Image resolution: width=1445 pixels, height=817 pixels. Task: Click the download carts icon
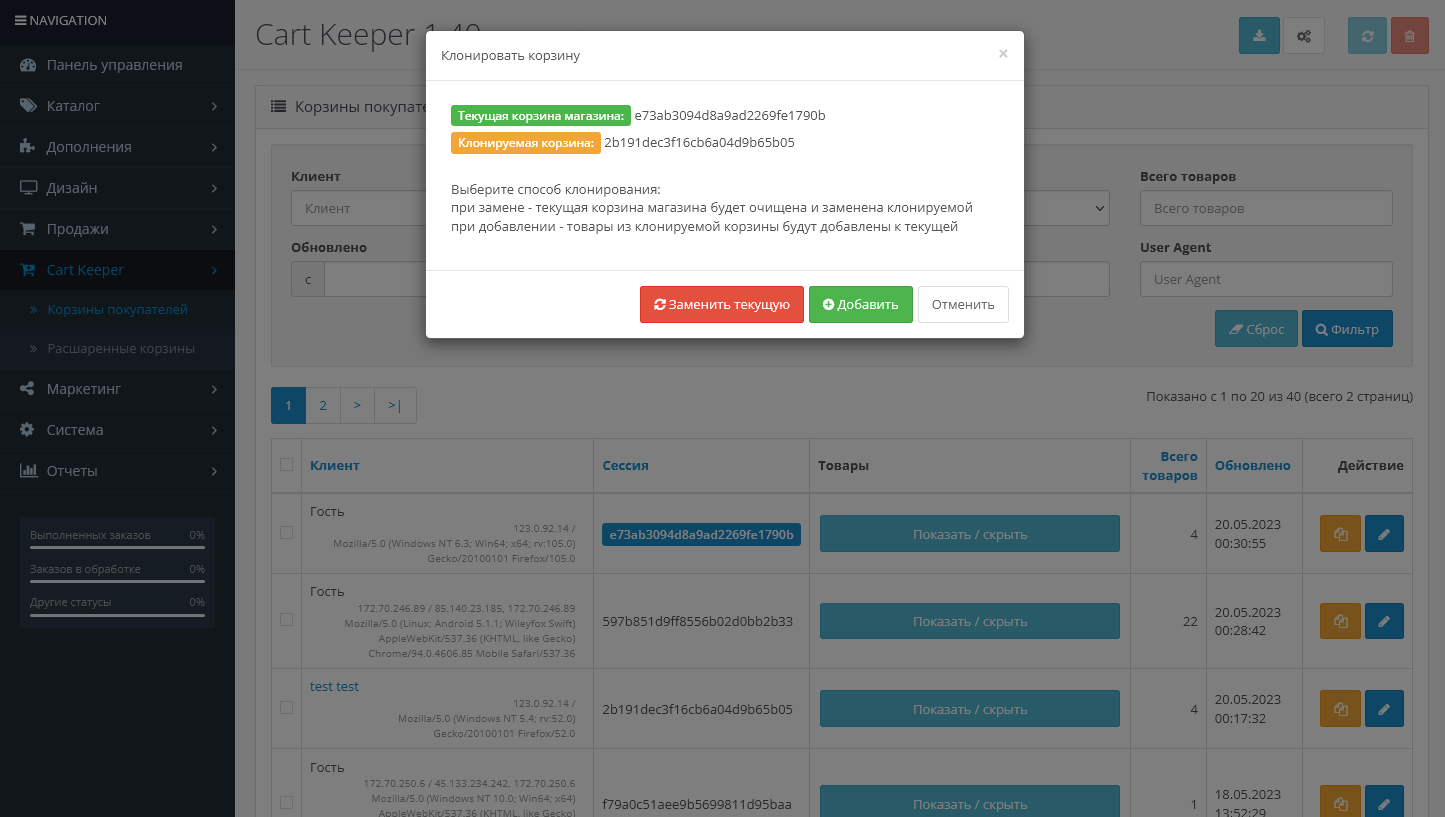pyautogui.click(x=1259, y=34)
